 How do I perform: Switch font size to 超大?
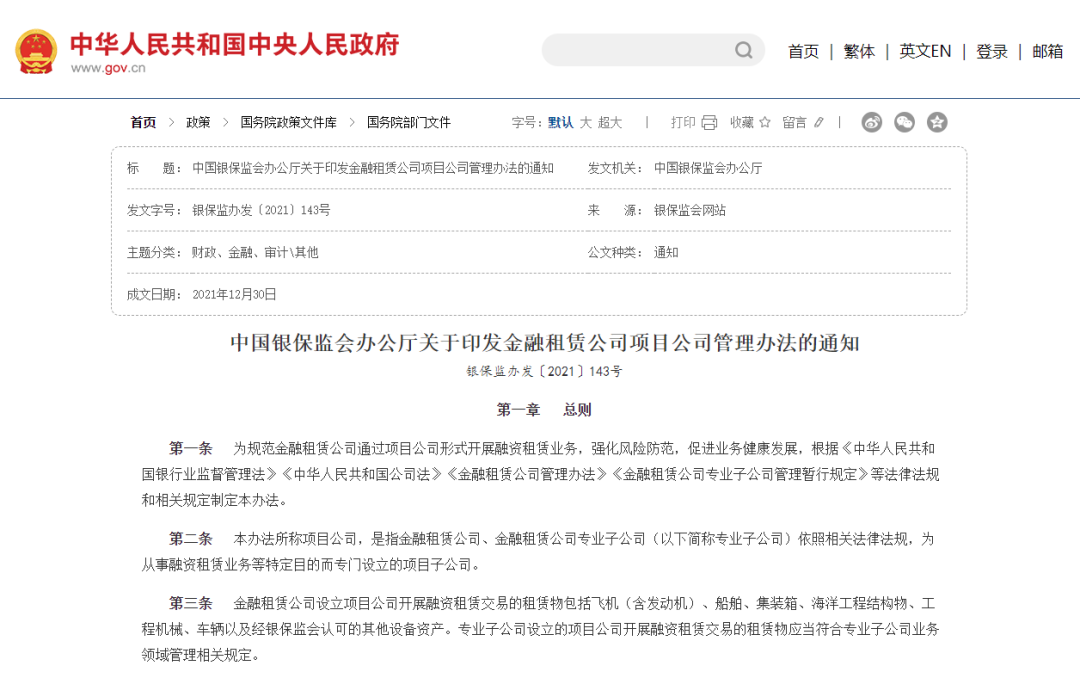pyautogui.click(x=610, y=122)
